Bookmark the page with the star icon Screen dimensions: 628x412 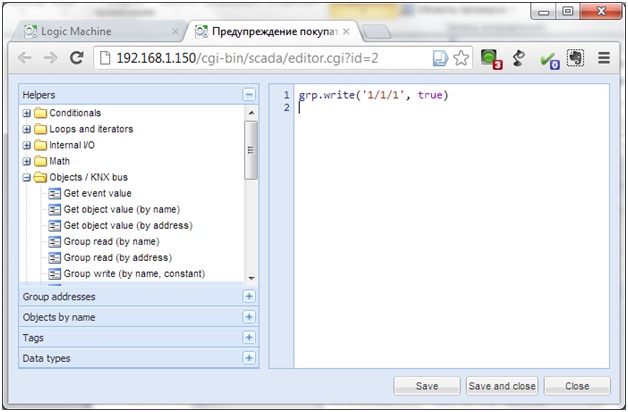point(461,58)
